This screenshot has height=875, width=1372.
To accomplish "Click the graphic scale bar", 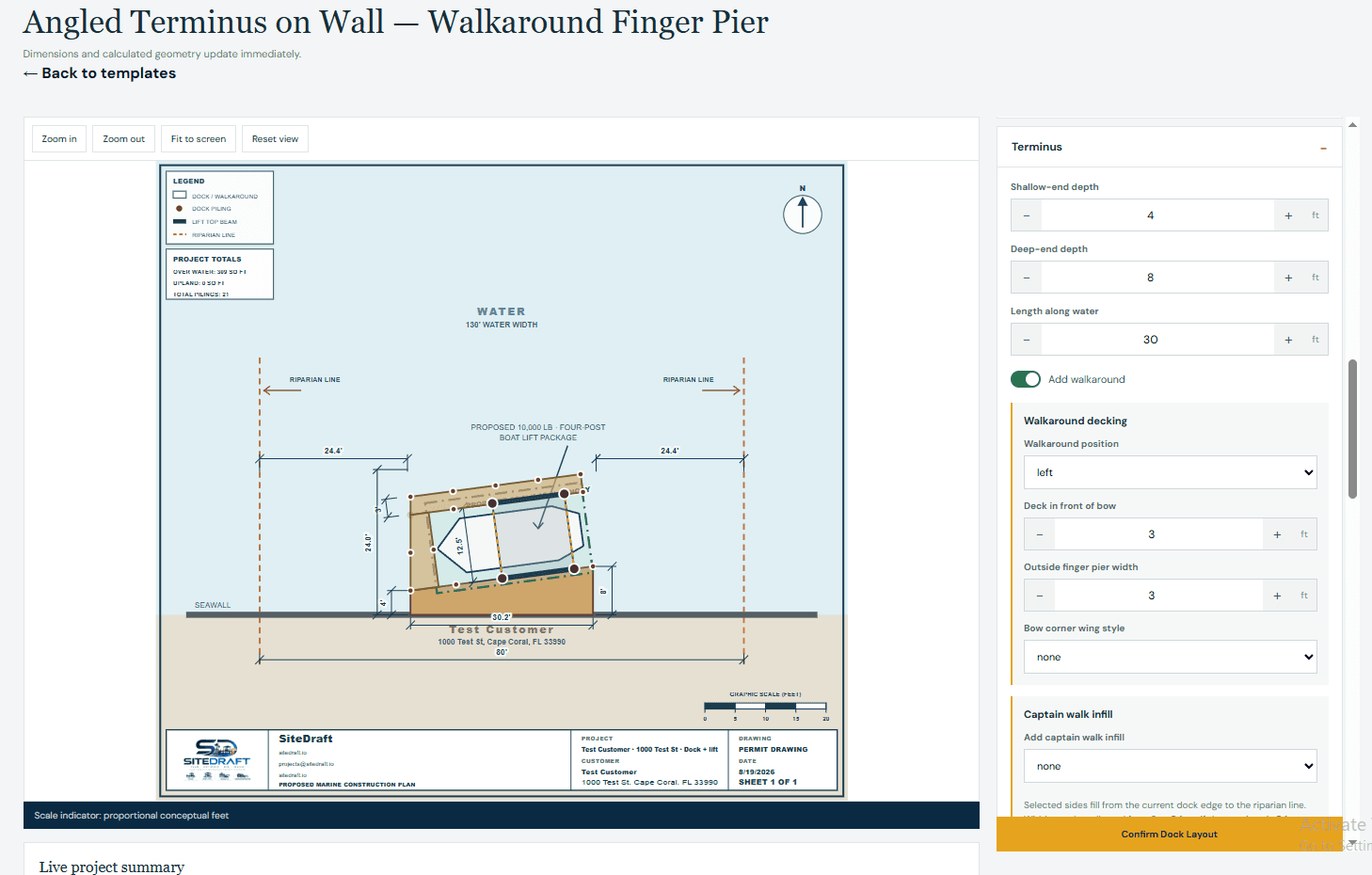I will [x=765, y=706].
